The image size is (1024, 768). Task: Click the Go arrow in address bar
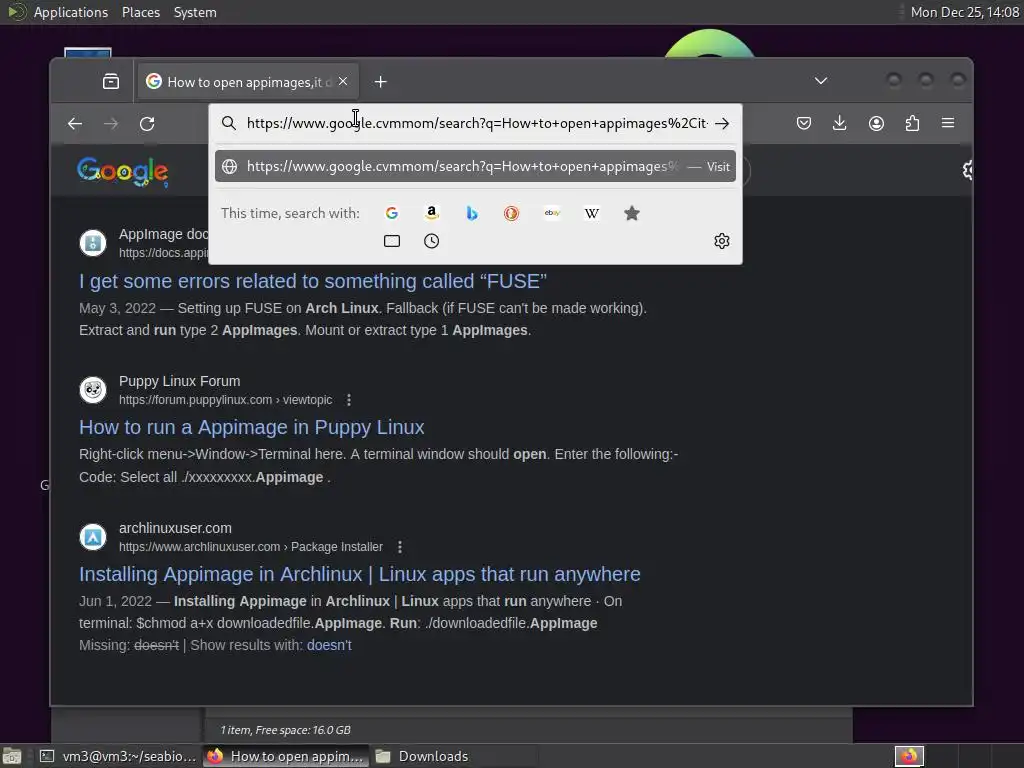click(x=722, y=123)
